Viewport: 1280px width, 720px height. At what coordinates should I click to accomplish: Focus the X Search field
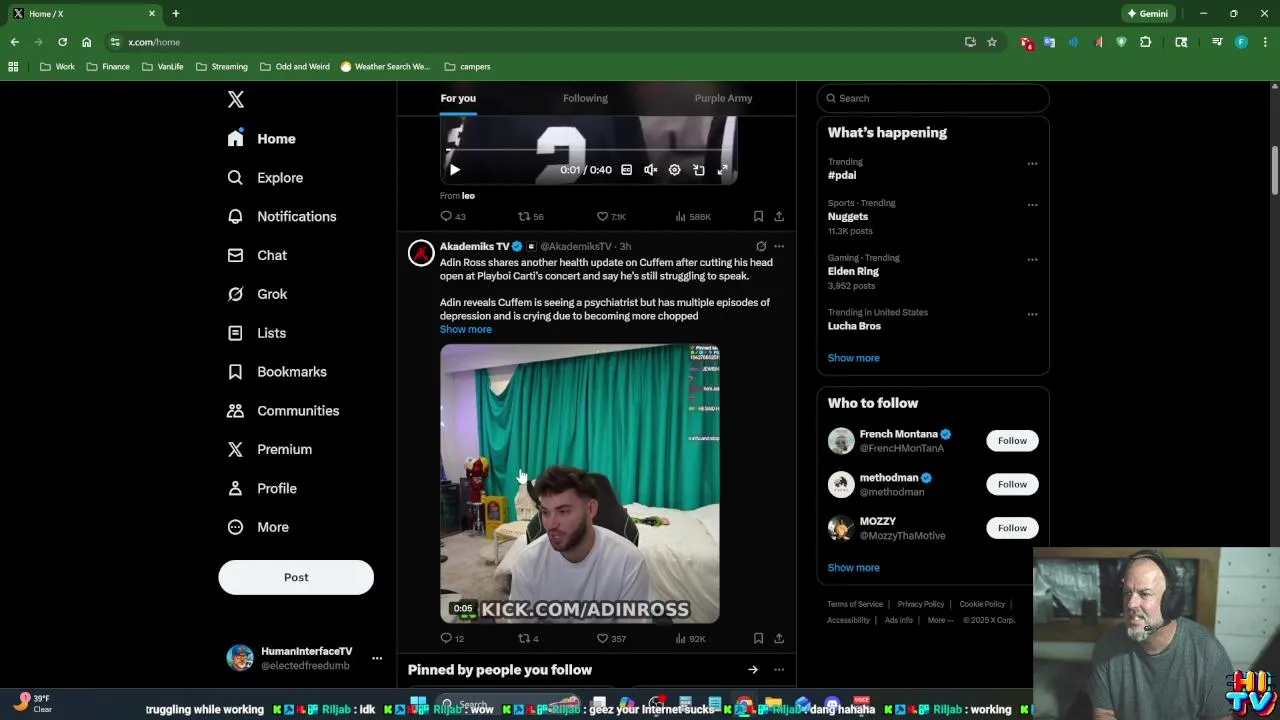[933, 98]
